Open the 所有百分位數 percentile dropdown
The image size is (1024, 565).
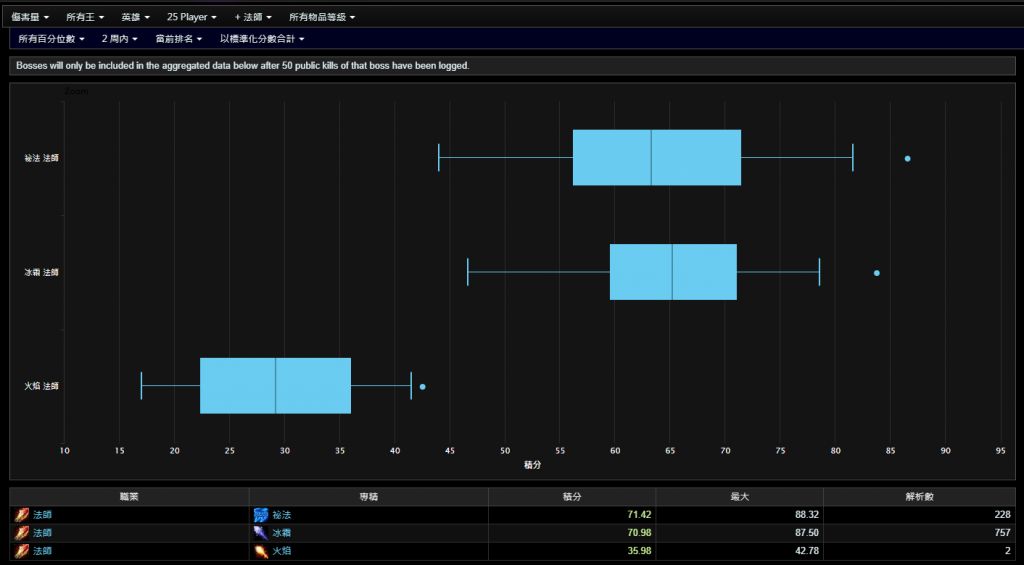51,38
